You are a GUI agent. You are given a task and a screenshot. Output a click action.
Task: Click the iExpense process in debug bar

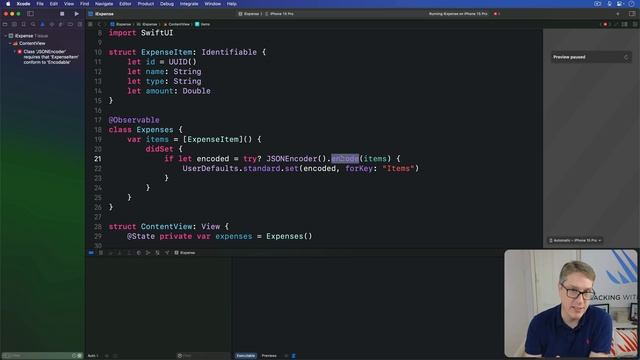click(x=185, y=253)
